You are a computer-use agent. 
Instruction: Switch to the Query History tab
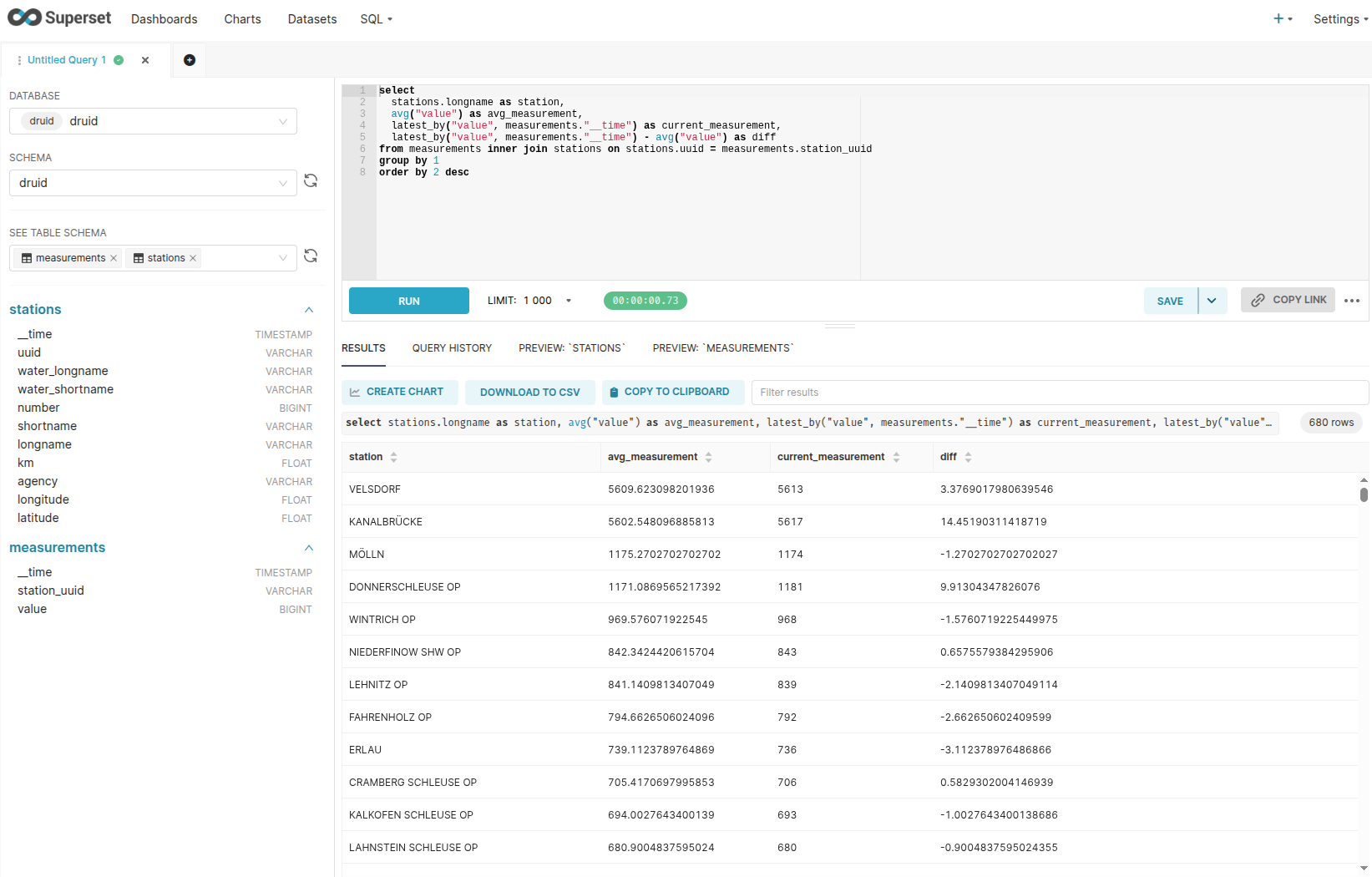point(452,348)
